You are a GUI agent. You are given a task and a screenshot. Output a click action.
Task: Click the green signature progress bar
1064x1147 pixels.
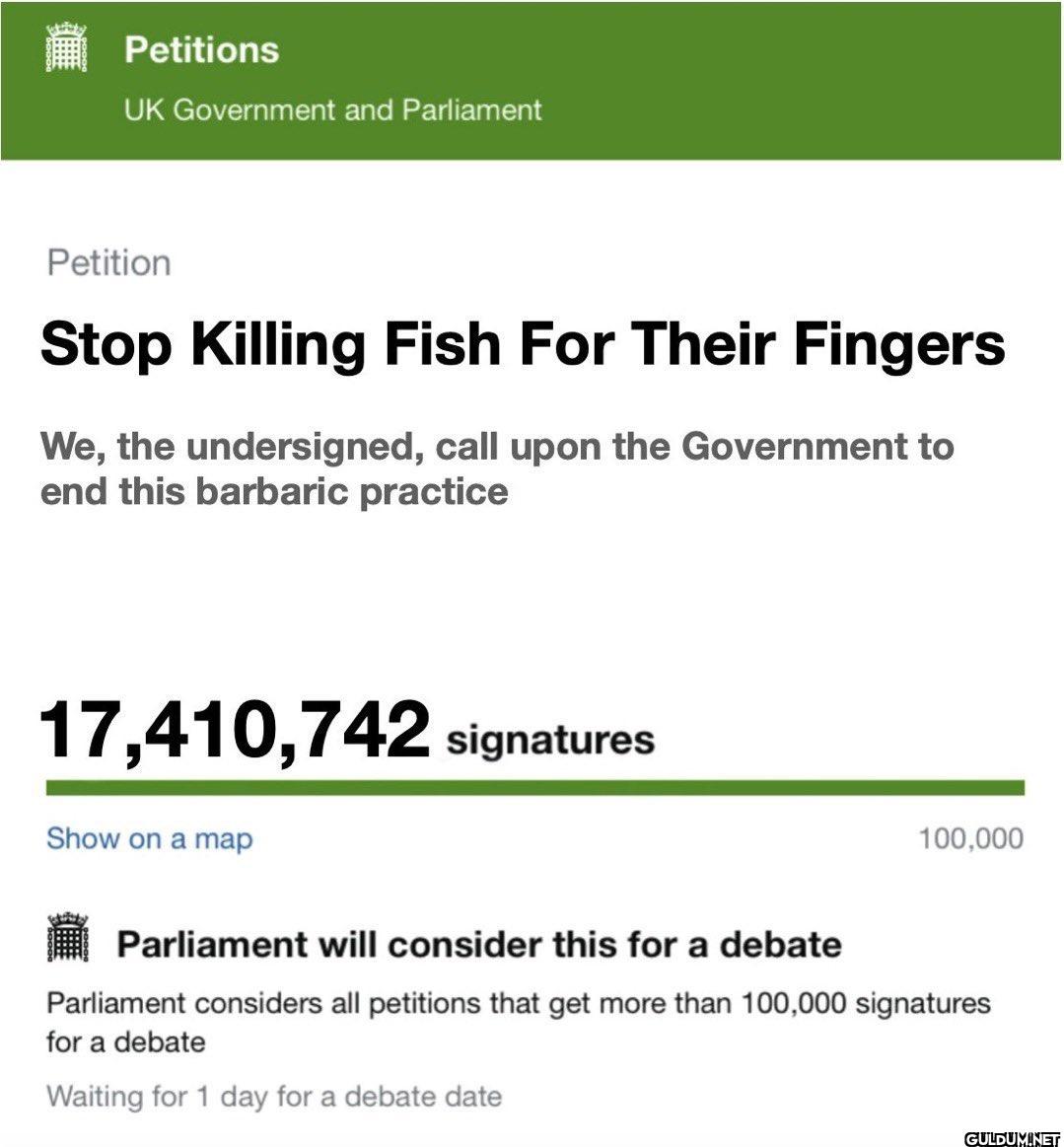[x=534, y=788]
